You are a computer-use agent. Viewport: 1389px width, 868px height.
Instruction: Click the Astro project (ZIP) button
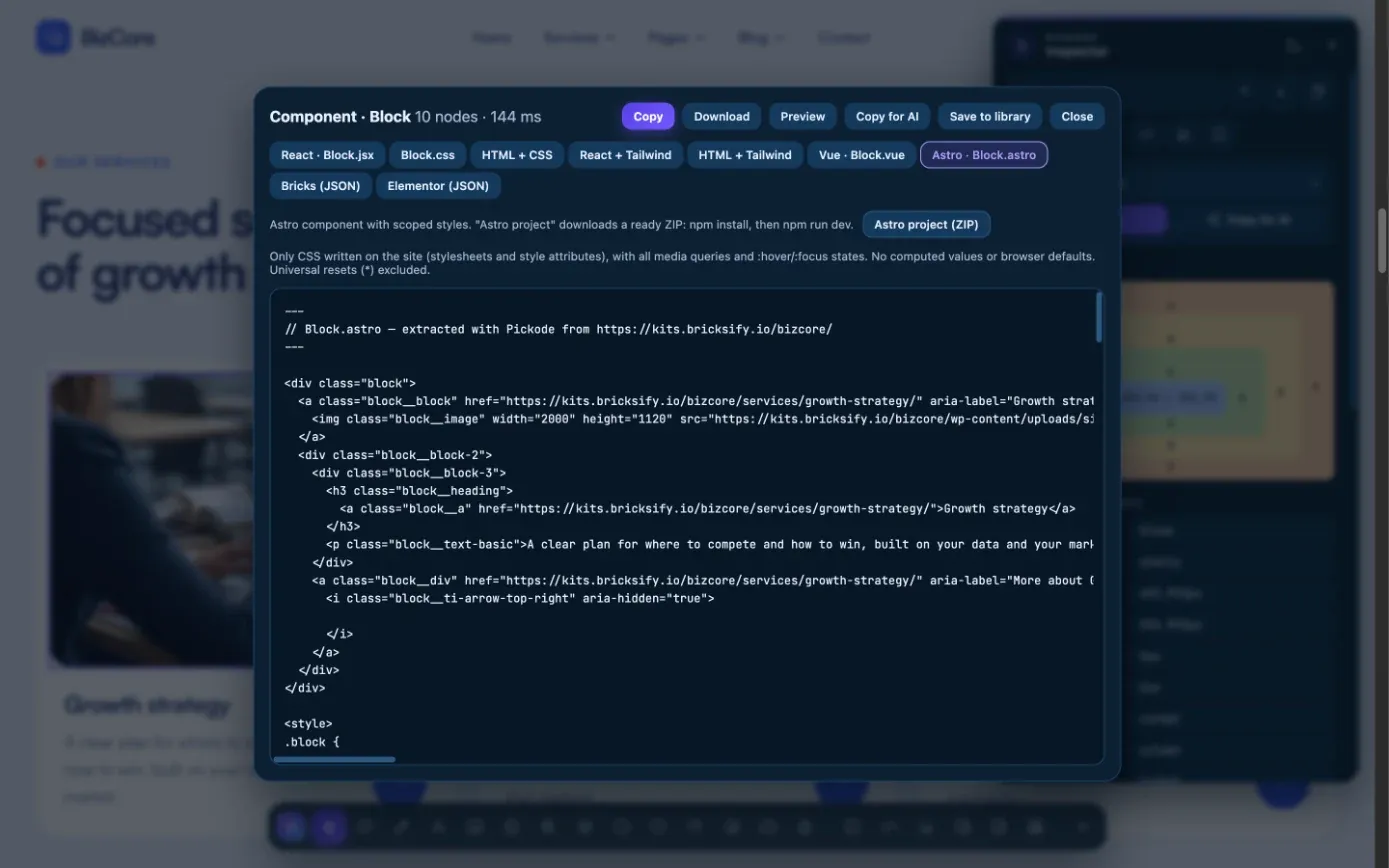coord(926,225)
